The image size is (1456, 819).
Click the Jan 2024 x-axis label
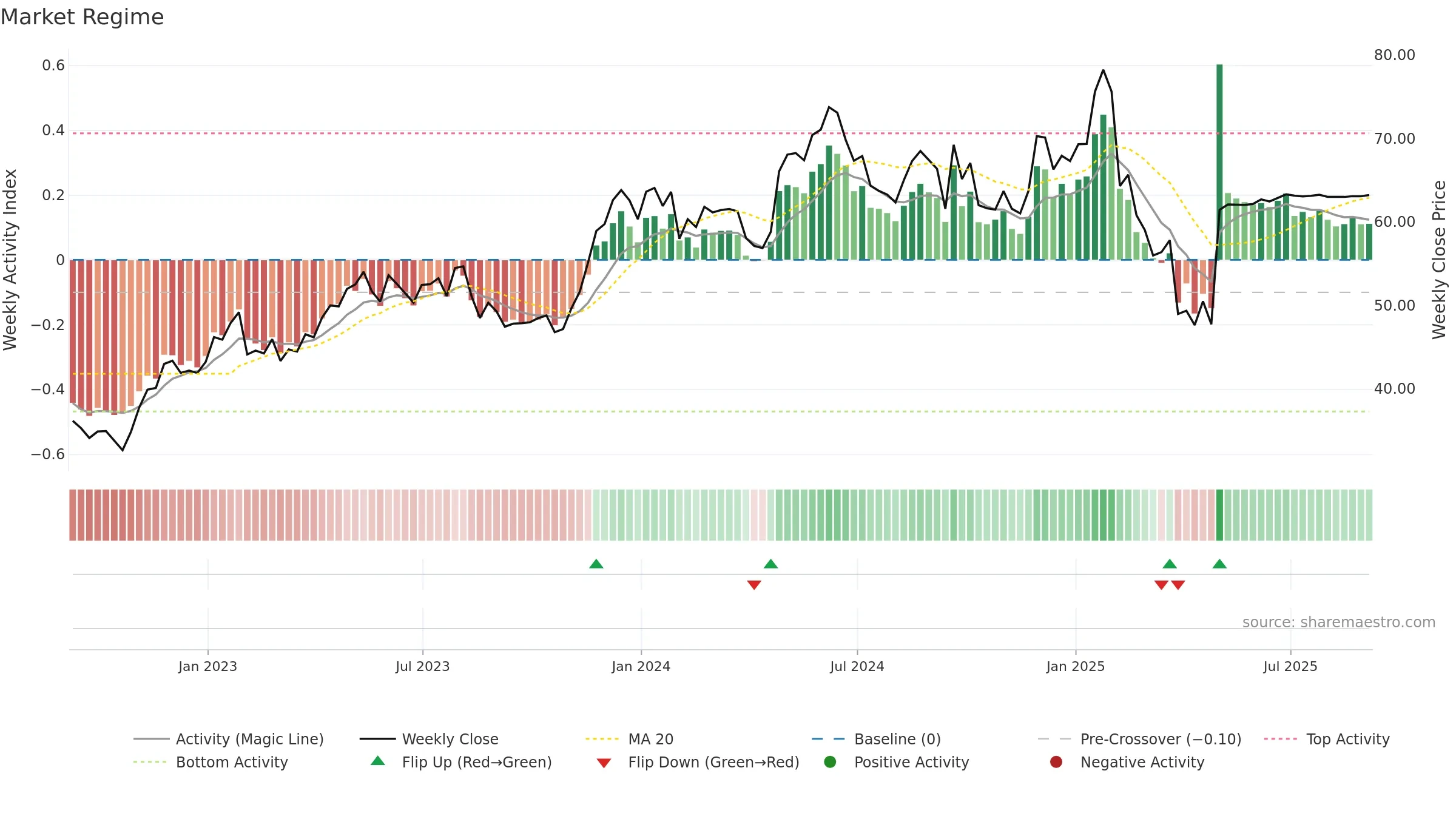tap(641, 666)
